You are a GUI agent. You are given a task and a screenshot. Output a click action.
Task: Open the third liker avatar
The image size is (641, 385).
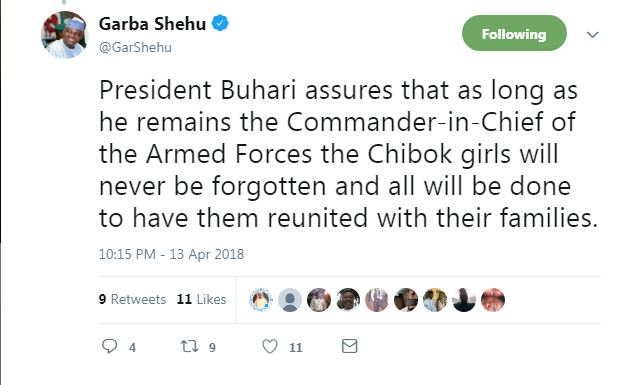pos(319,300)
